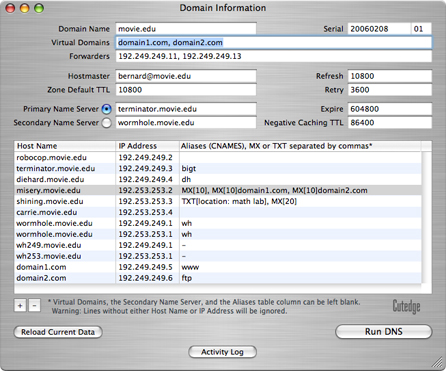Select the Secondary Name Server radio button
Screen dimensions: 446x371
pos(106,123)
